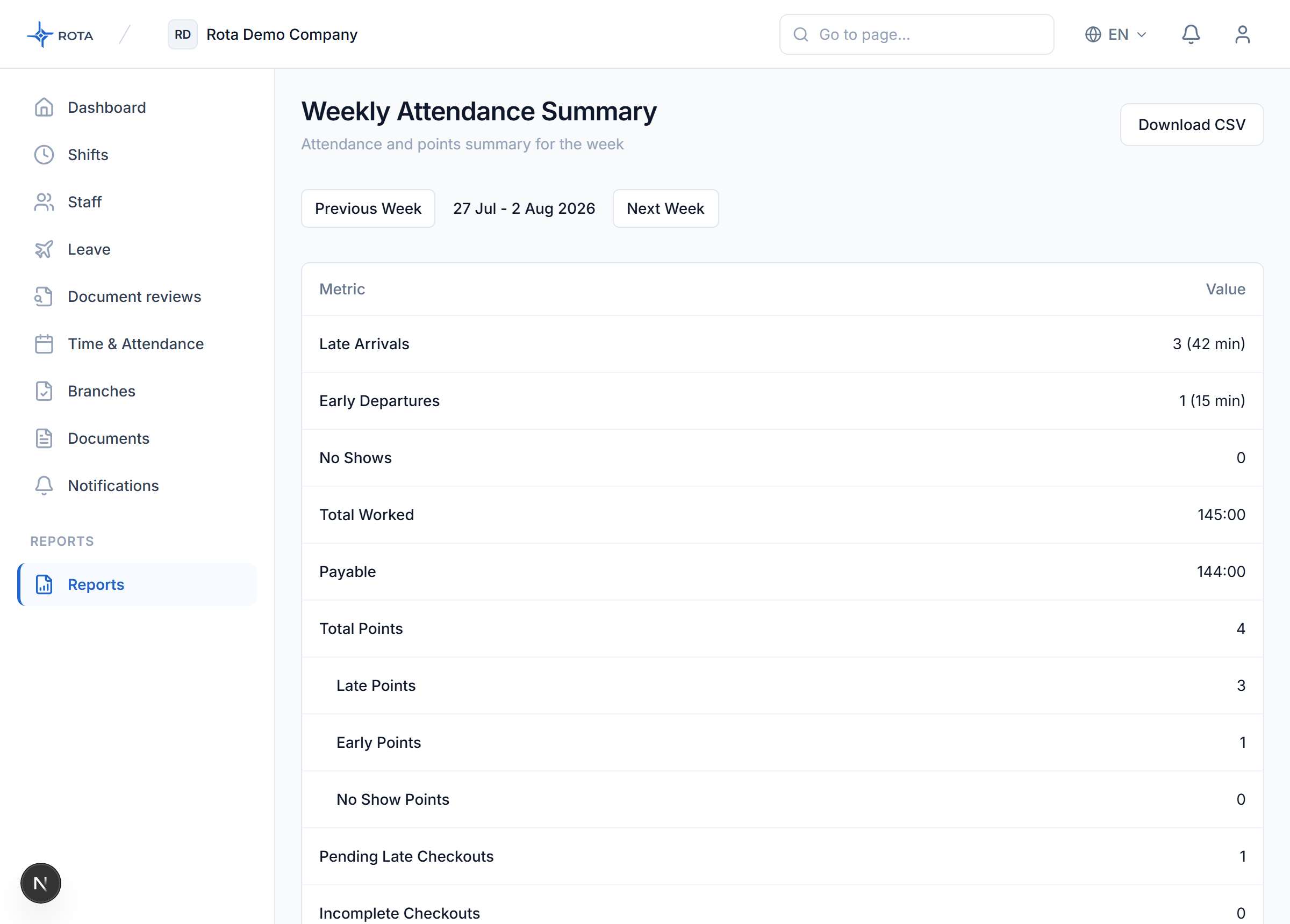Open the Next.js dev tools badge

pos(41,883)
